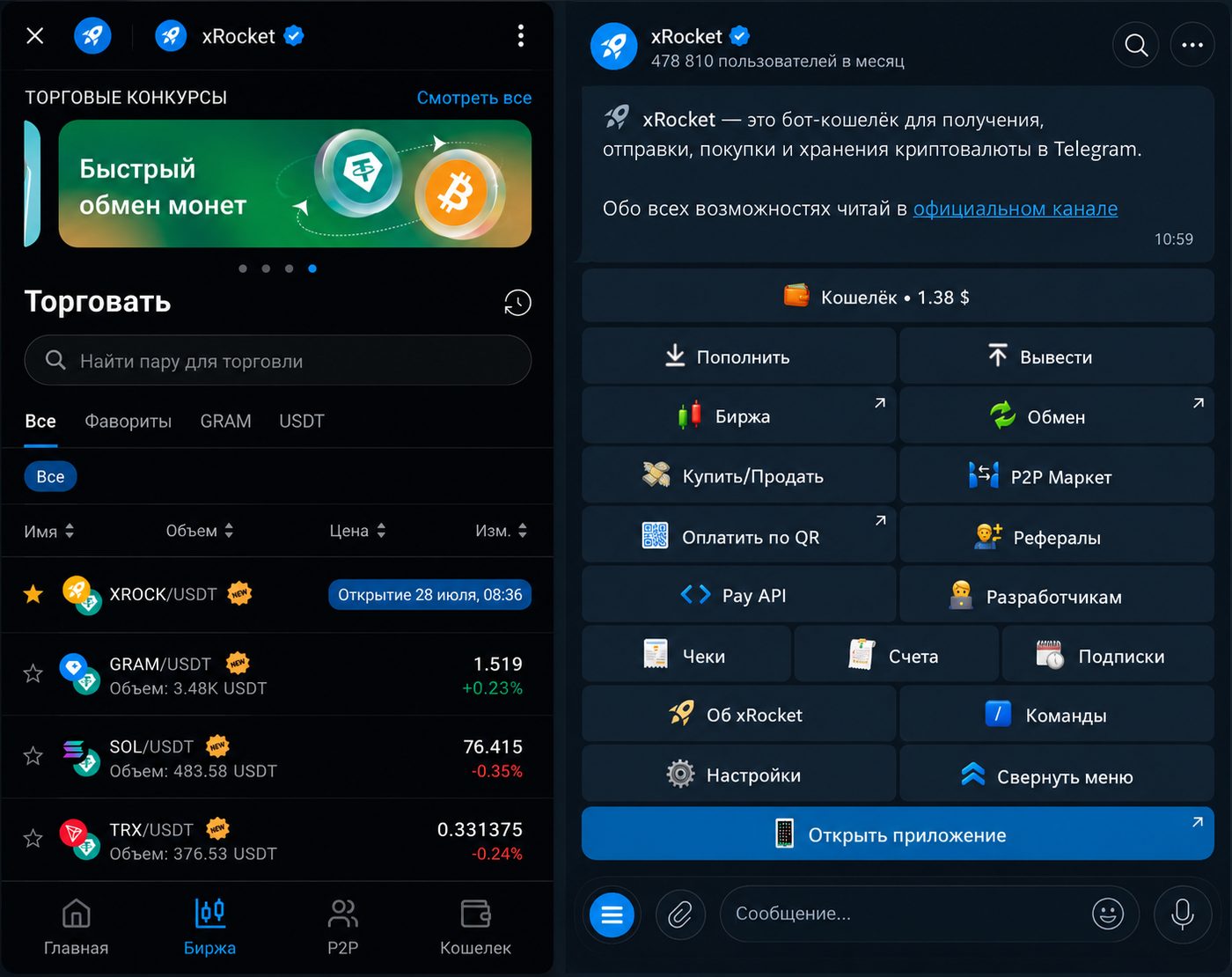Open Главная in bottom navigation
Image resolution: width=1232 pixels, height=977 pixels.
click(x=77, y=927)
